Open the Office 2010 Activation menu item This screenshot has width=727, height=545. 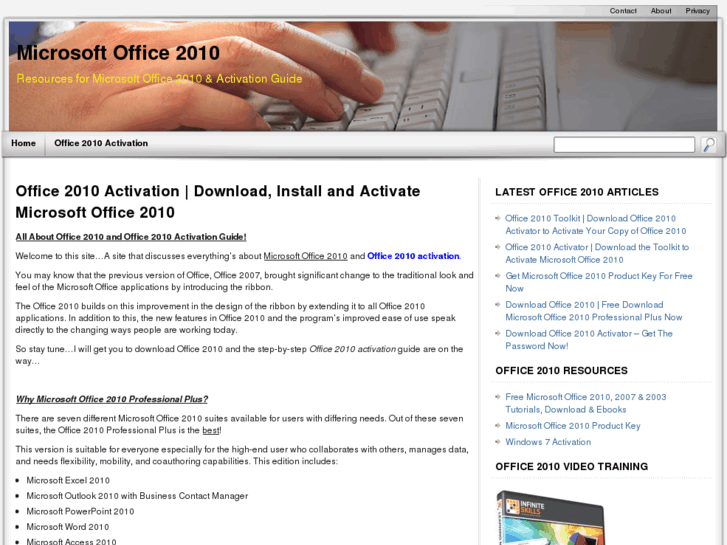pos(101,143)
